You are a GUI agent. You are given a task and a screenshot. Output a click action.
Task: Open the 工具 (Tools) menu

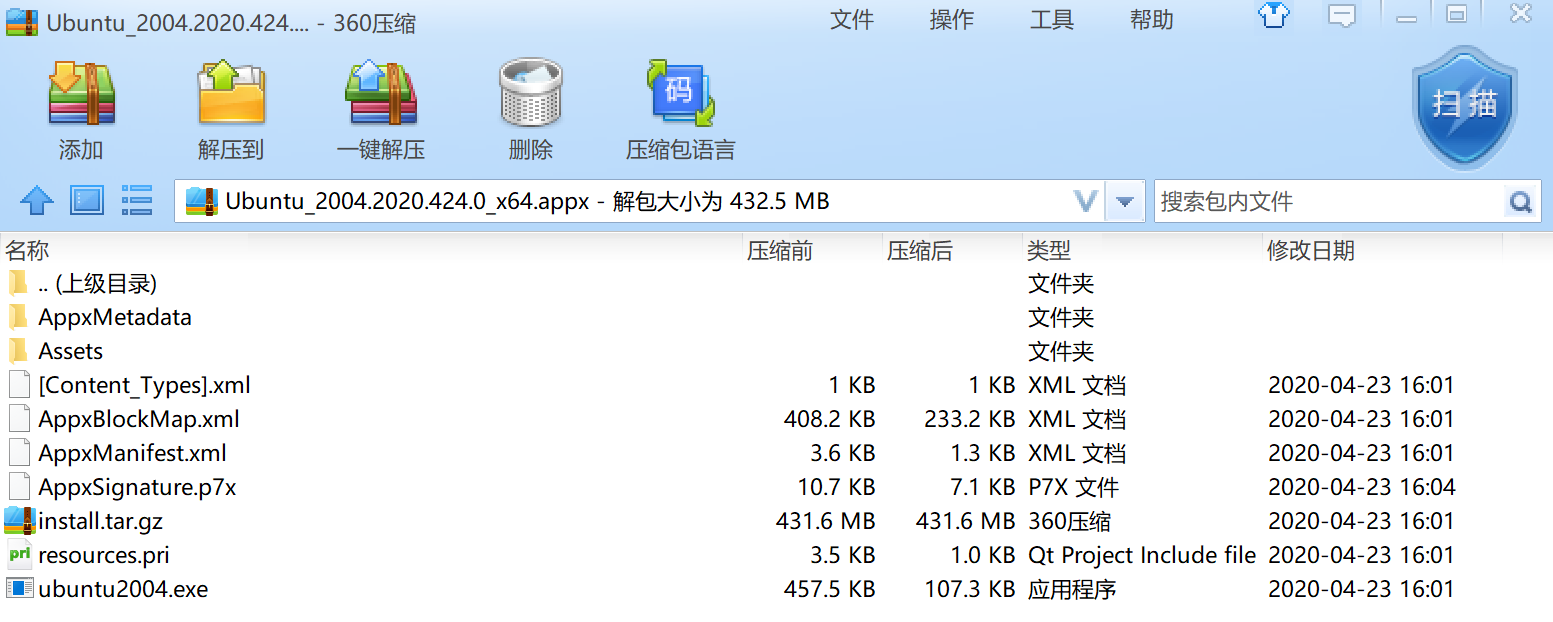pyautogui.click(x=1051, y=20)
